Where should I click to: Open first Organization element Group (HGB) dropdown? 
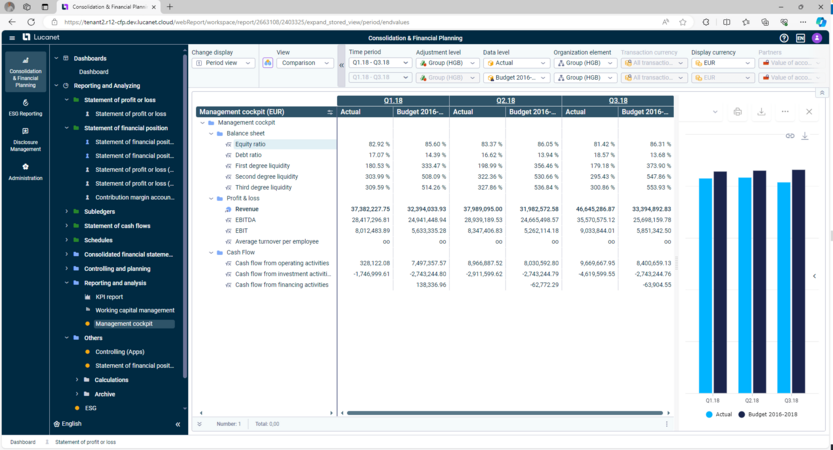[585, 63]
